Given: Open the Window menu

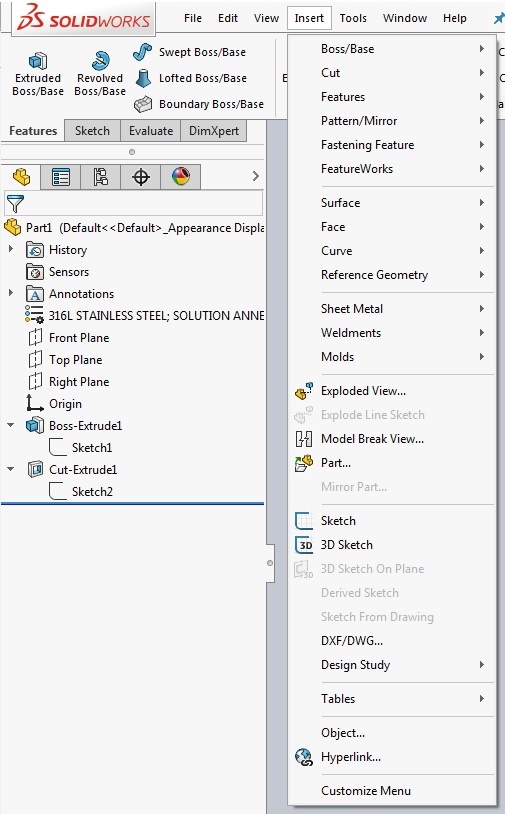Looking at the screenshot, I should (405, 18).
